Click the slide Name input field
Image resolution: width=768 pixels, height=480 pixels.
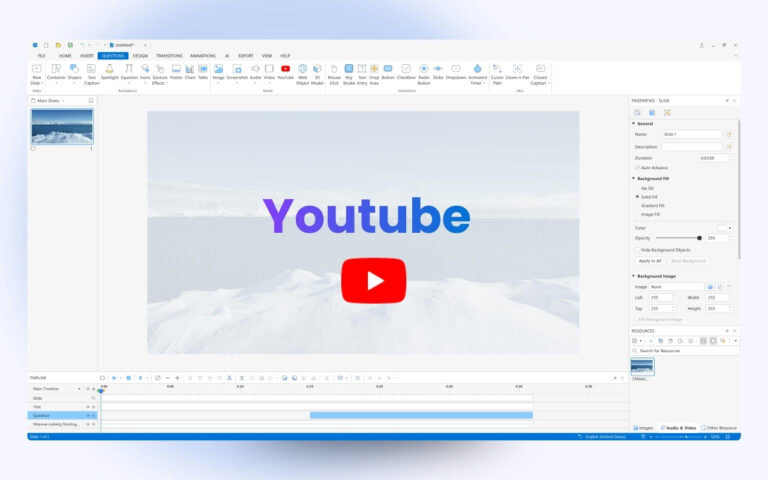pos(692,134)
